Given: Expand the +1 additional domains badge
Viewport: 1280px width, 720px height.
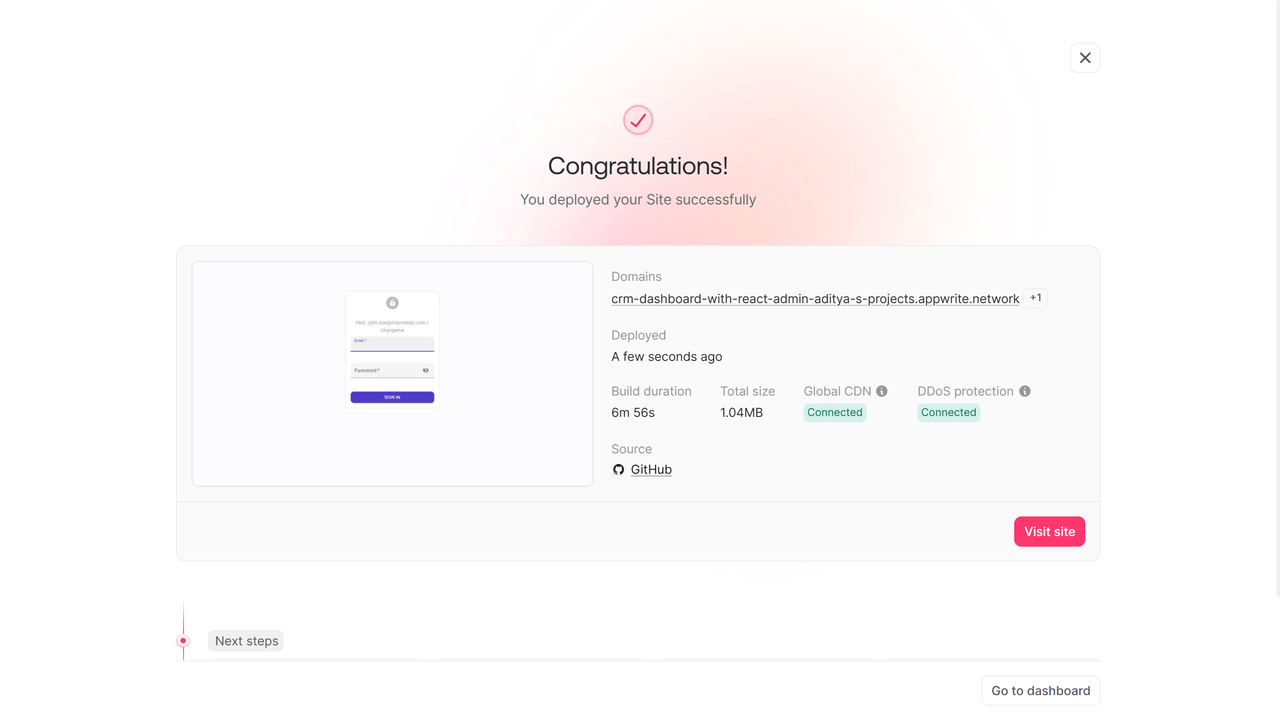Looking at the screenshot, I should (x=1036, y=298).
